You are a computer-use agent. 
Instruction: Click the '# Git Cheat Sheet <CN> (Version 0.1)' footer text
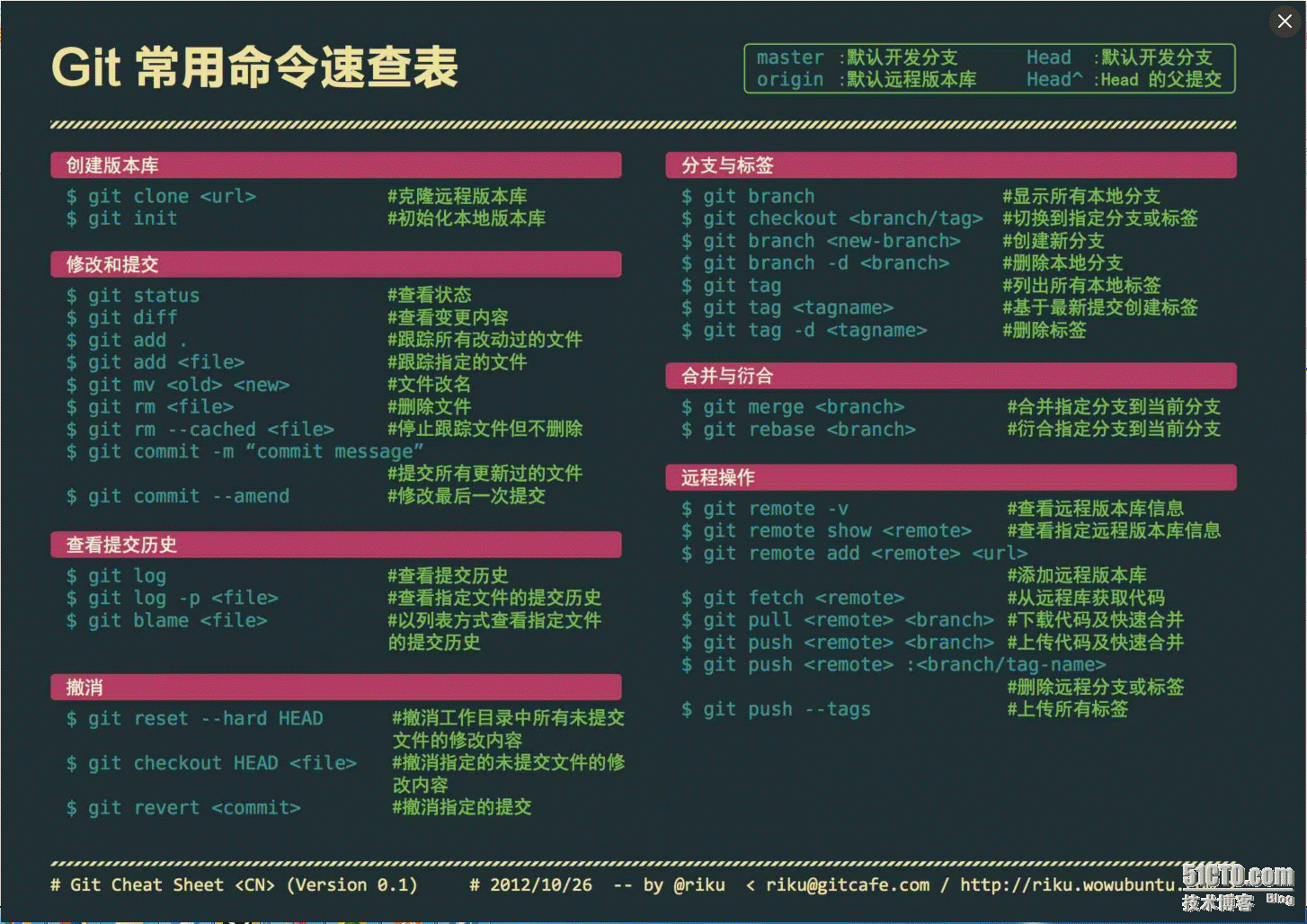click(x=234, y=885)
